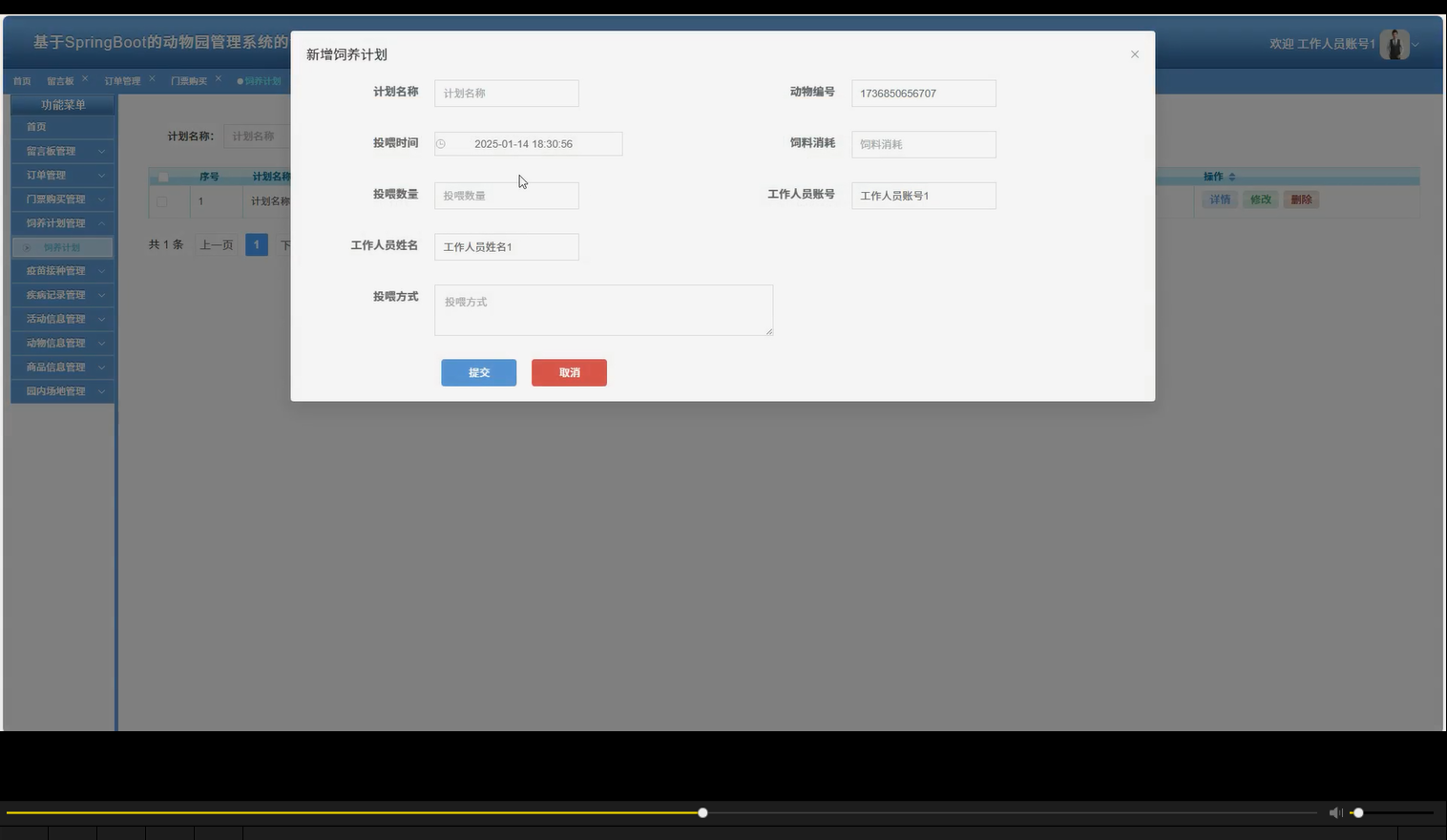The height and width of the screenshot is (840, 1447).
Task: Click the 修改 button in the table row
Action: pyautogui.click(x=1261, y=199)
